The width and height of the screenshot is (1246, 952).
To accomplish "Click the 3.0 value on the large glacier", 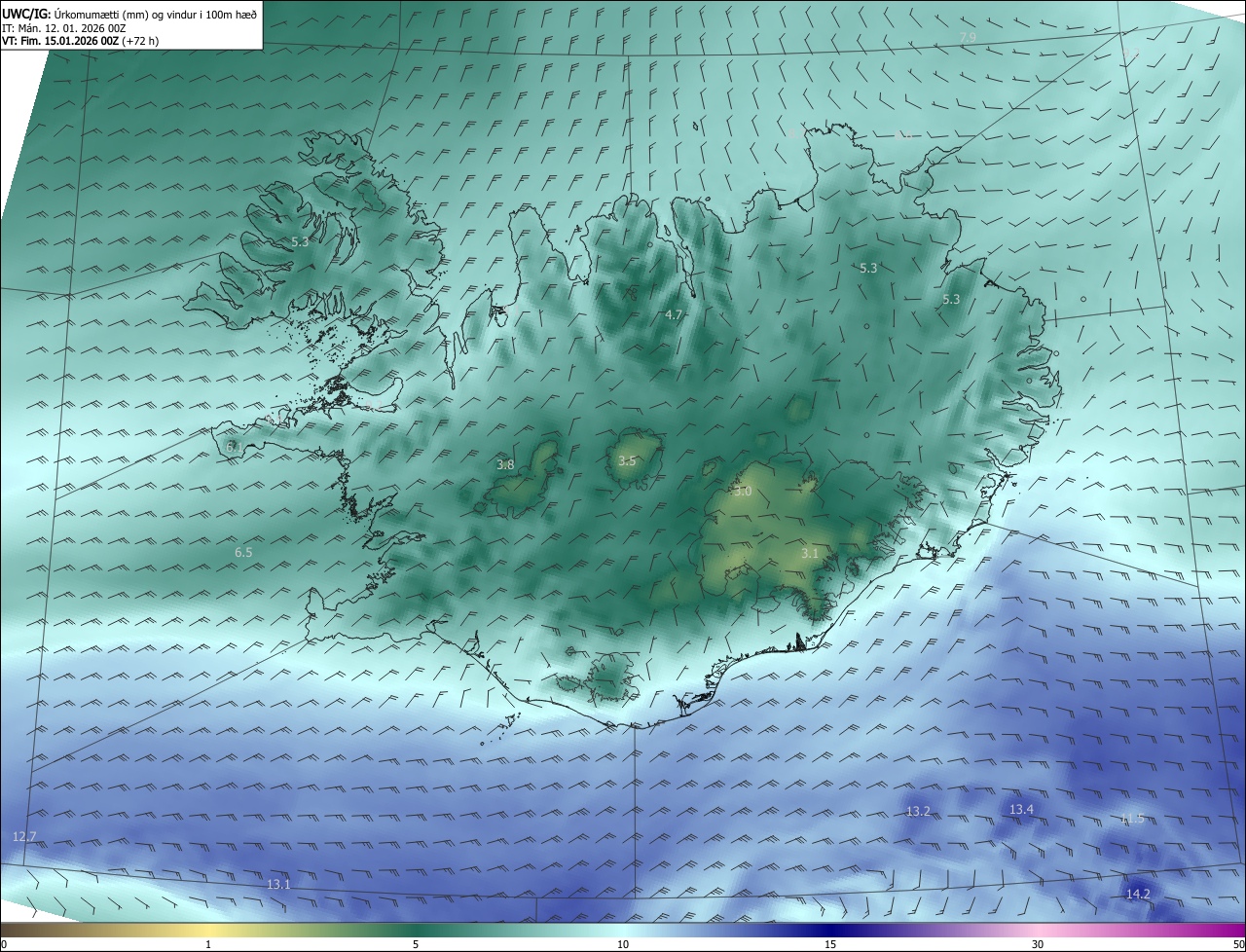I will point(743,492).
